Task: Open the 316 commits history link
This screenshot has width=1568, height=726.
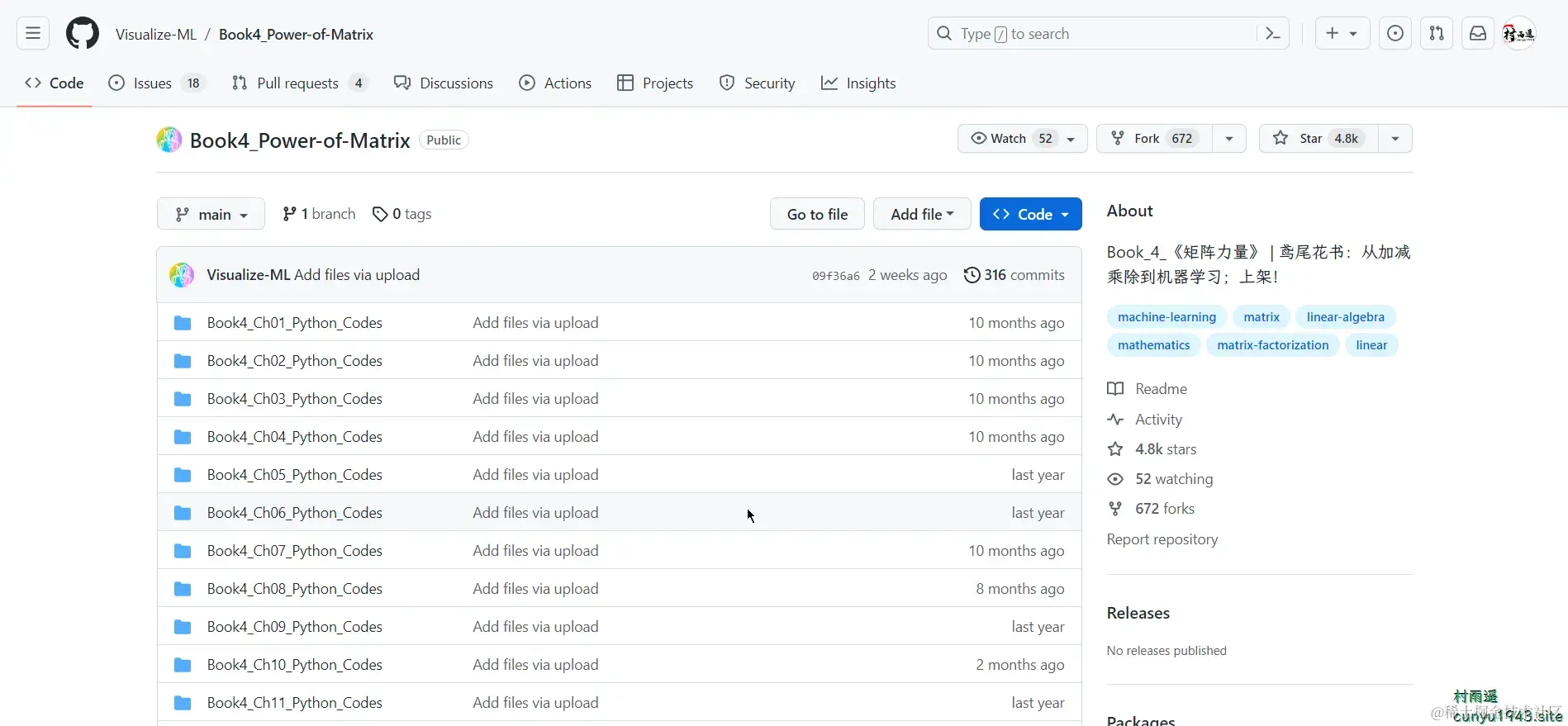Action: (x=1014, y=275)
